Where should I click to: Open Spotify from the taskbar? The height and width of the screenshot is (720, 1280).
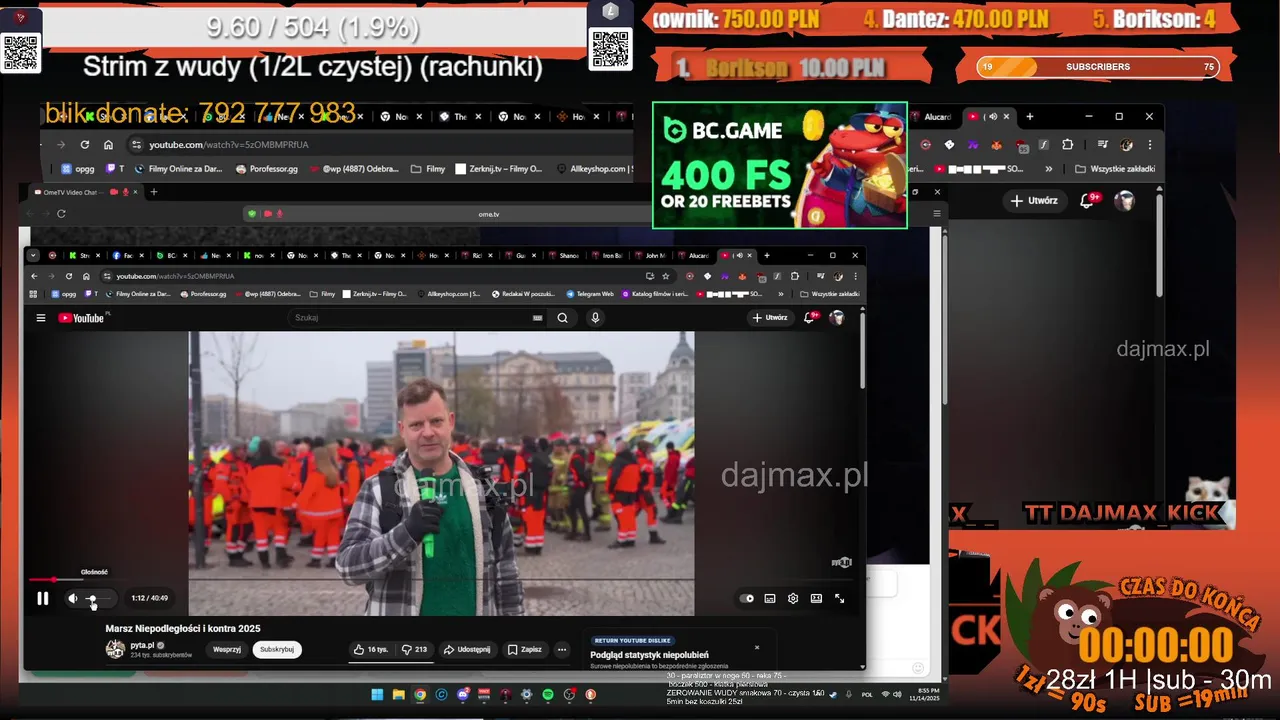point(548,694)
